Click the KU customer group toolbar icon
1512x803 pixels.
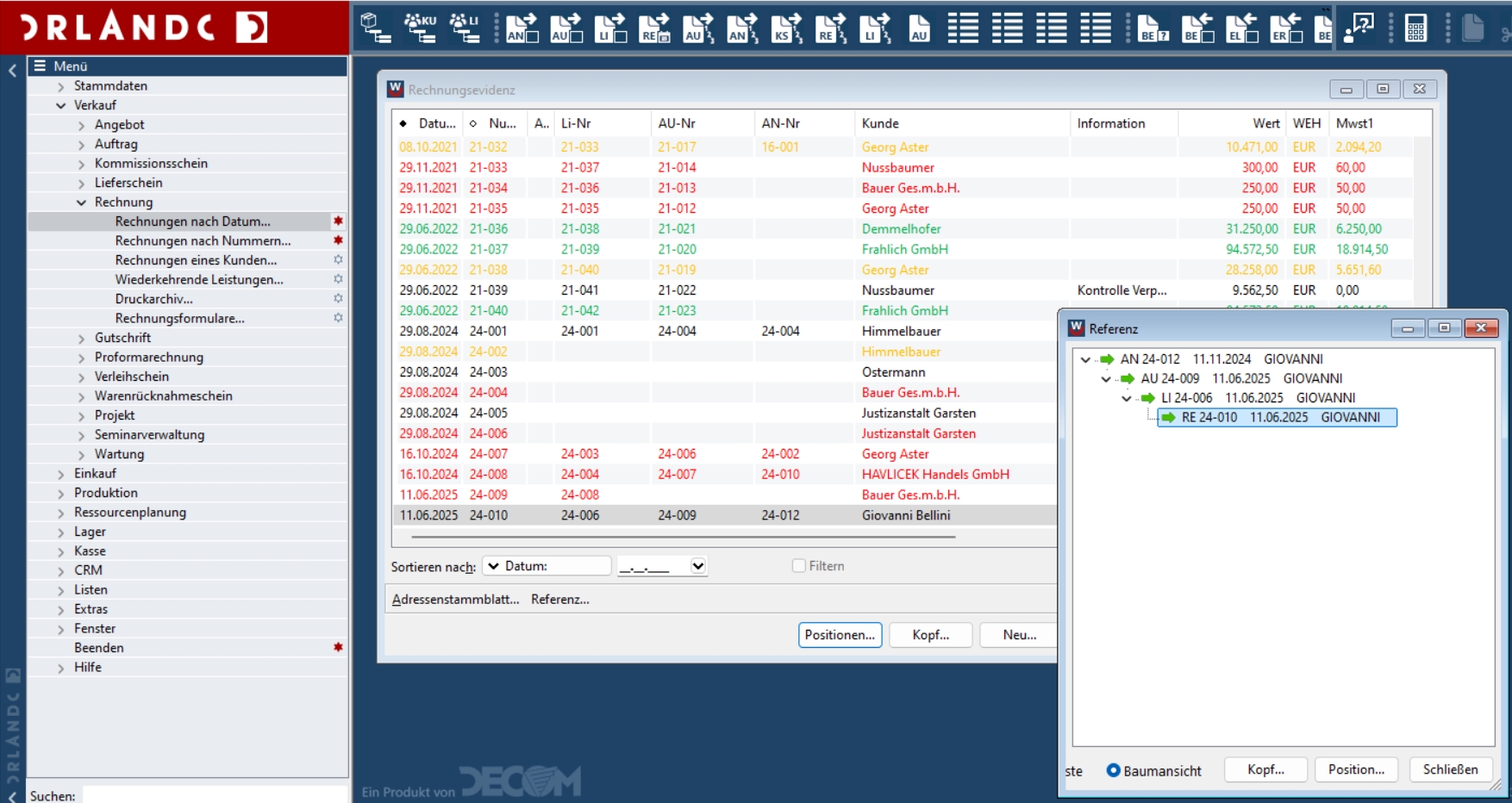420,28
